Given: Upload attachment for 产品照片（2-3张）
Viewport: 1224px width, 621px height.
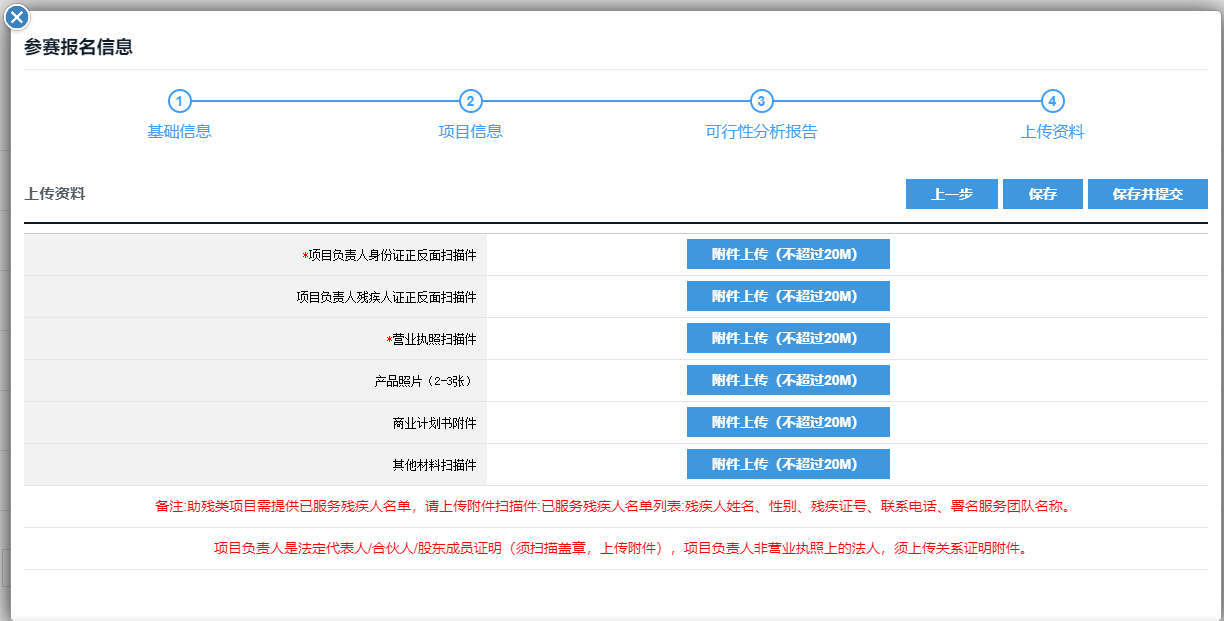Looking at the screenshot, I should (x=788, y=380).
